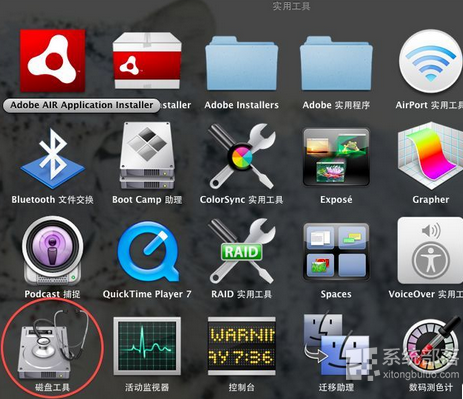The height and width of the screenshot is (399, 463).
Task: Launch ColorSync 实用工具
Action: point(242,156)
